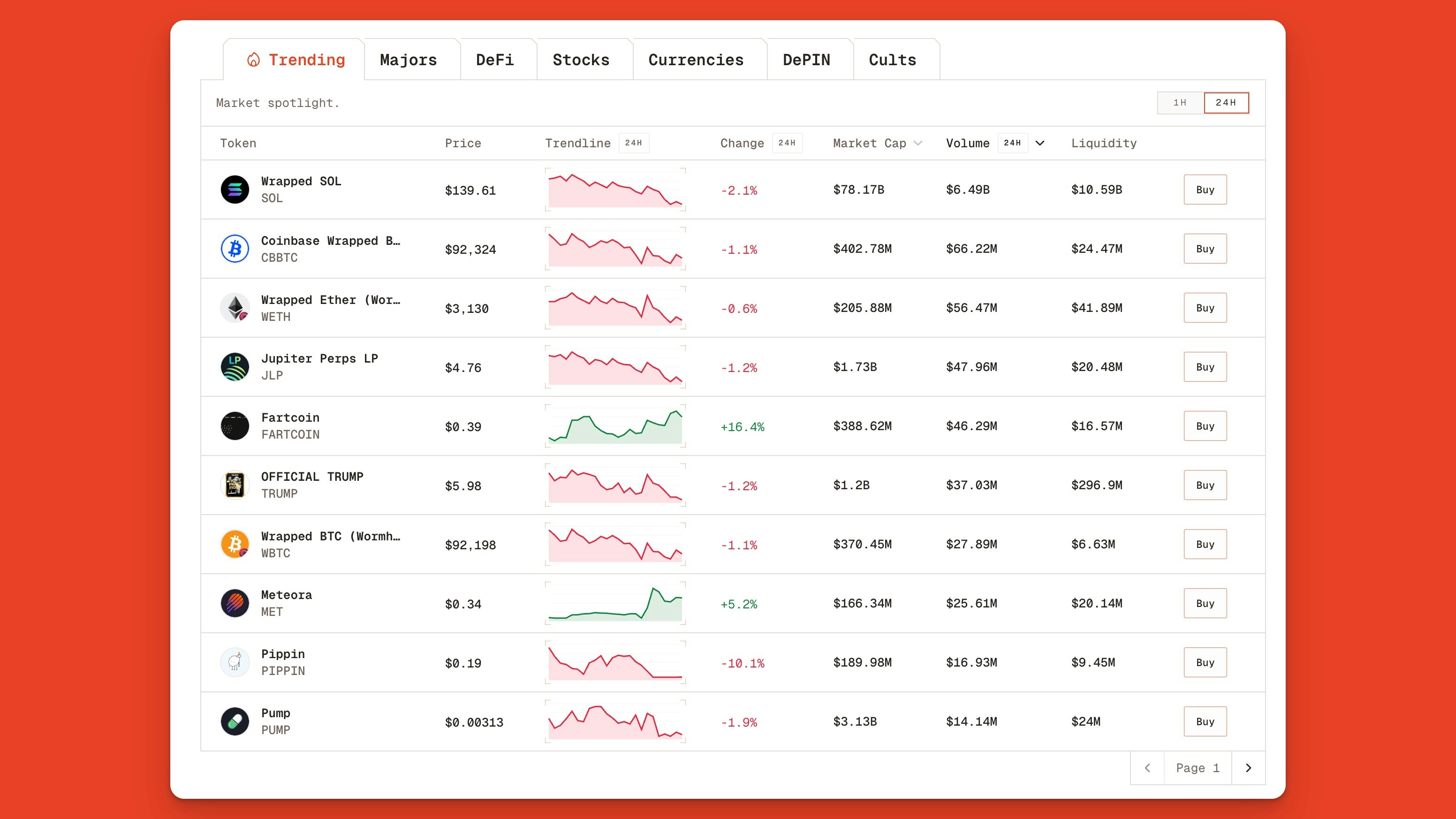
Task: Go to the next page arrow
Action: coord(1248,767)
